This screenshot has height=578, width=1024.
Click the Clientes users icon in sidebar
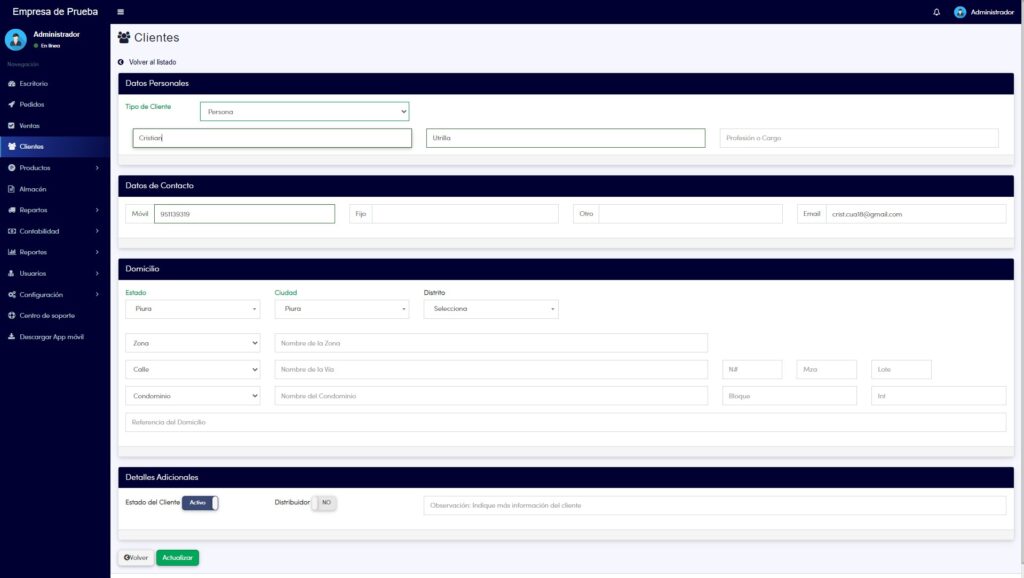pyautogui.click(x=11, y=146)
